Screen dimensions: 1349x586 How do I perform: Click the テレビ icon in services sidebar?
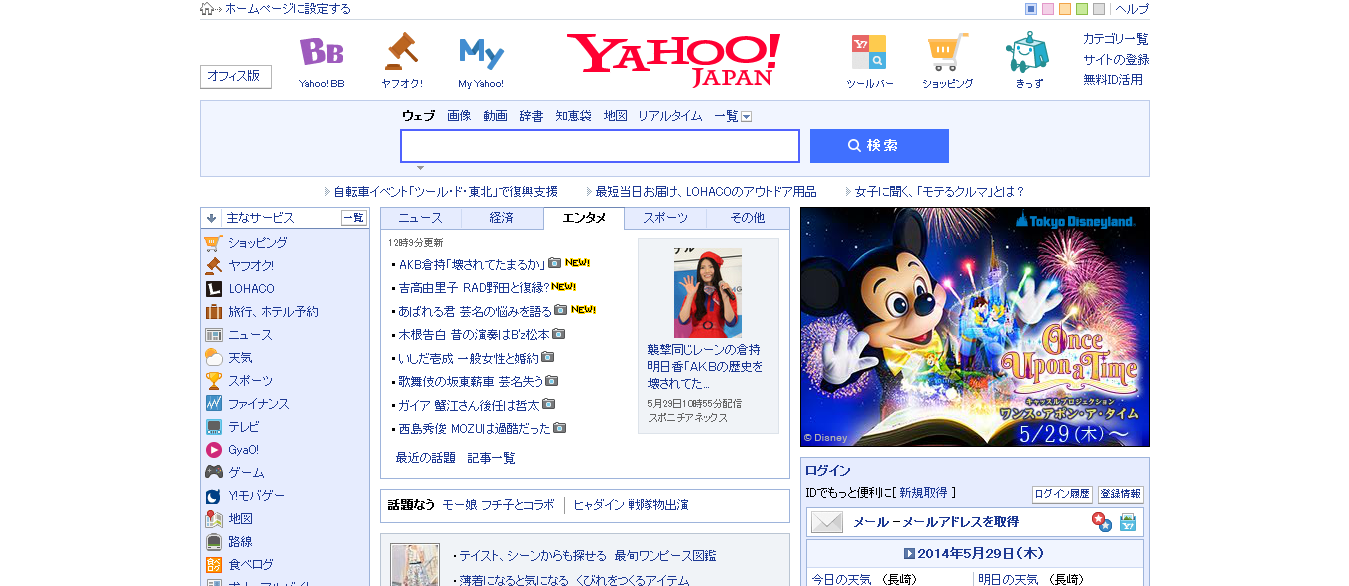[213, 427]
